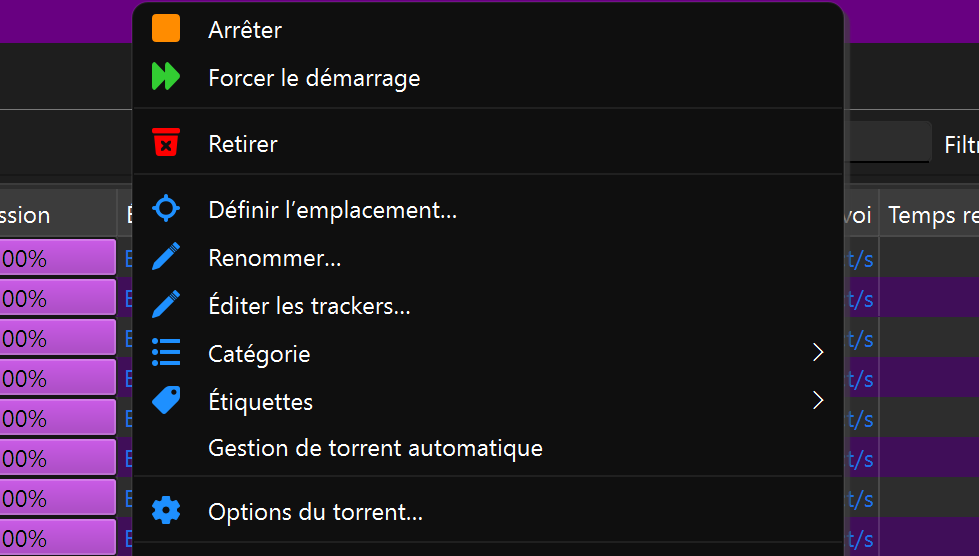Click the blue tag icon for Étiquettes
Image resolution: width=979 pixels, height=556 pixels.
click(x=165, y=401)
